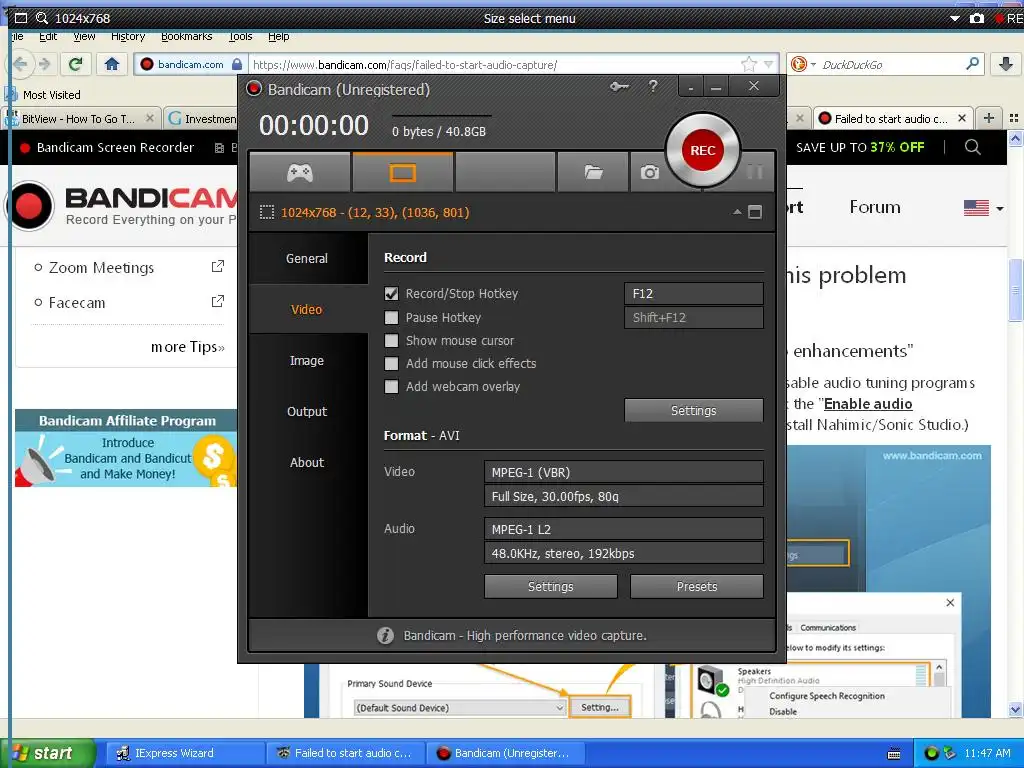The image size is (1024, 768).
Task: Open the Forum link on website
Action: (x=875, y=207)
